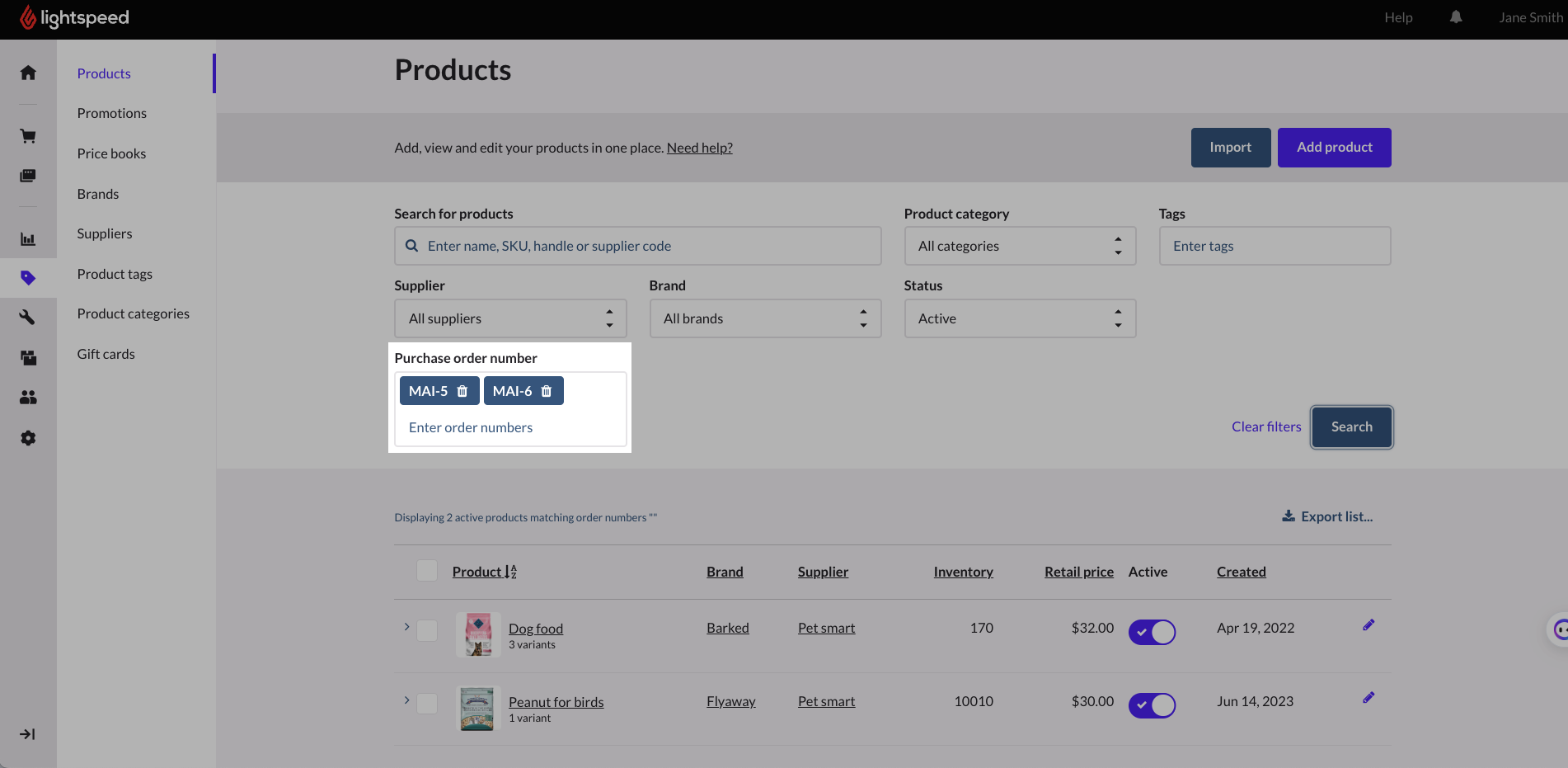Screen dimensions: 1568x768
Task: Toggle Active switch for Dog food
Action: (x=1152, y=633)
